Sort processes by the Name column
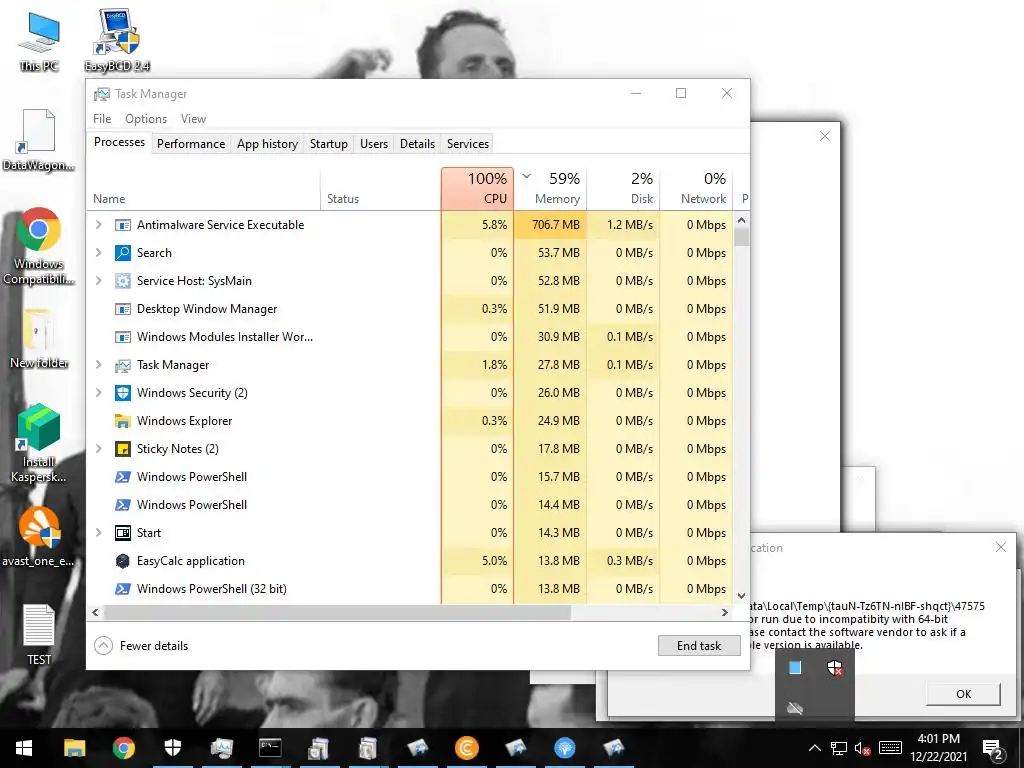The width and height of the screenshot is (1024, 768). pos(203,189)
